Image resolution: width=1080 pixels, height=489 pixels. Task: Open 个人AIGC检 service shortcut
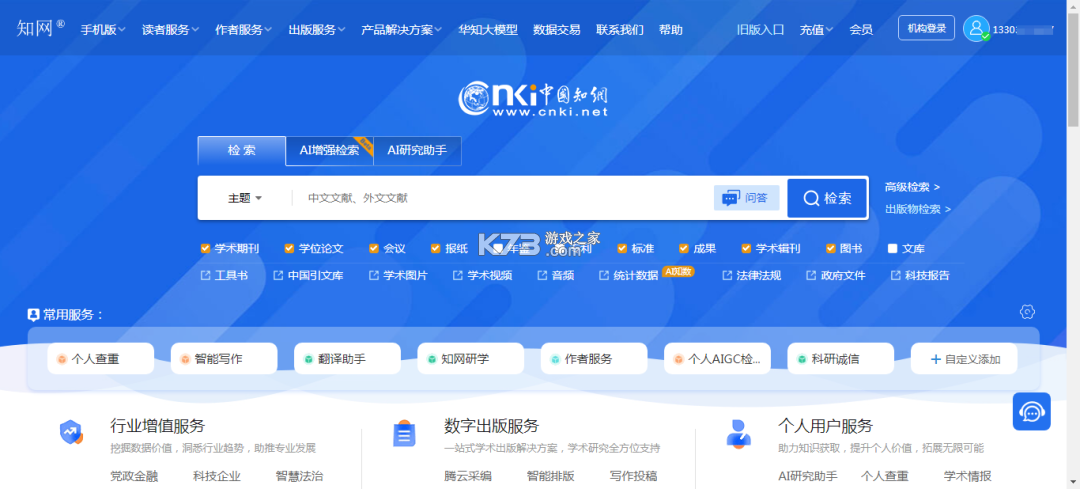point(717,359)
